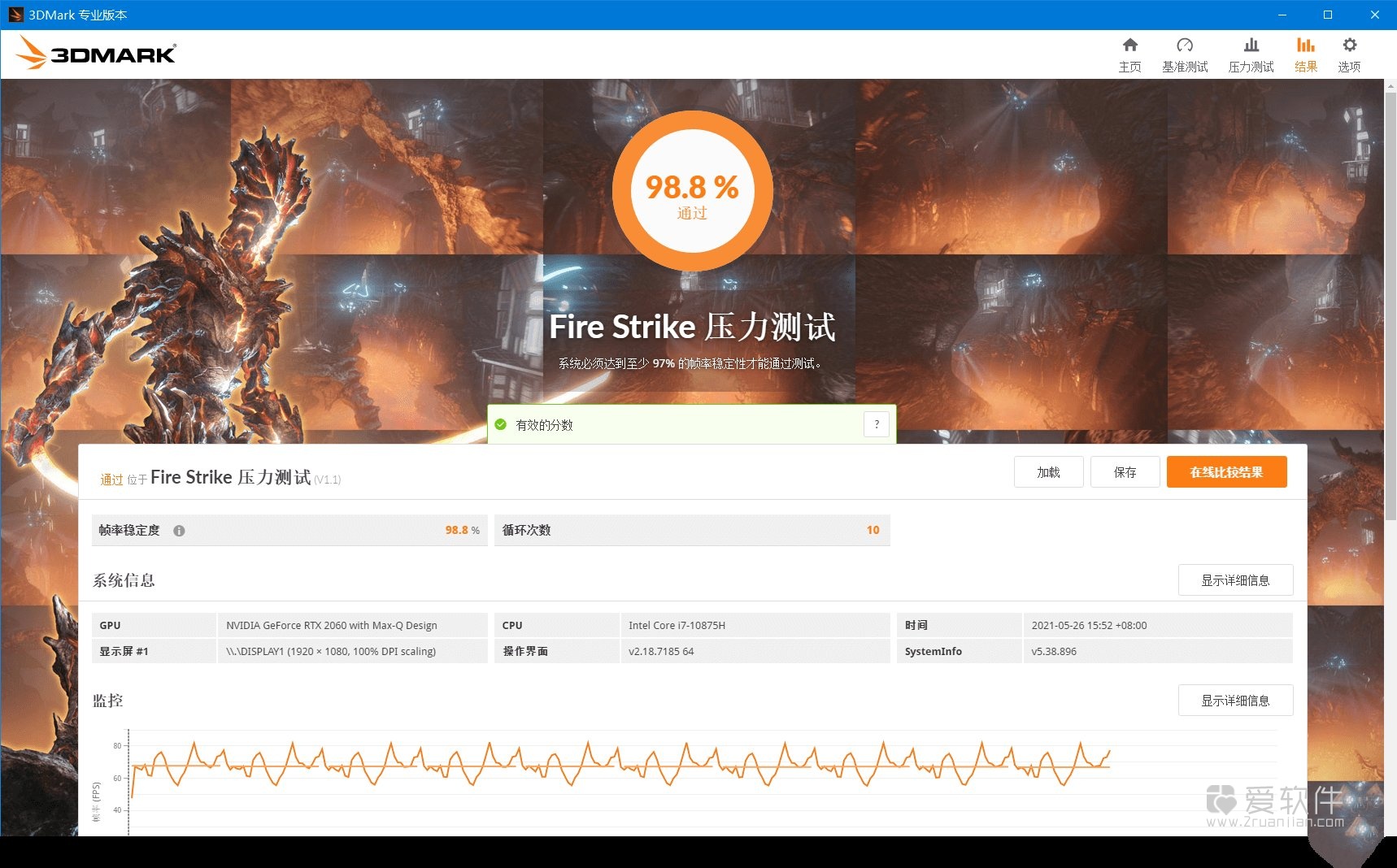Show detailed info for 系统信息 section
Image resolution: width=1397 pixels, height=868 pixels.
coord(1235,580)
